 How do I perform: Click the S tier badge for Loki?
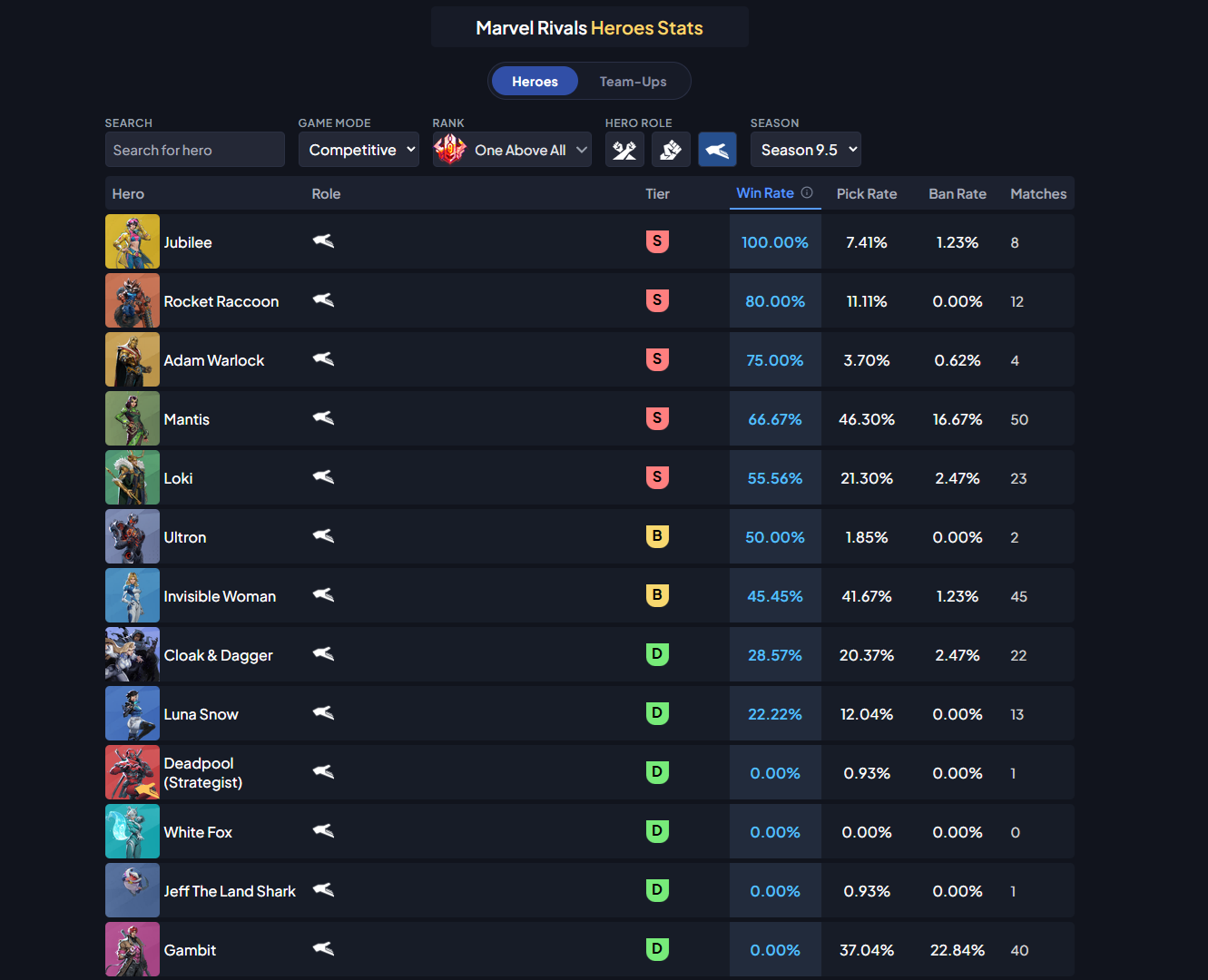click(657, 477)
